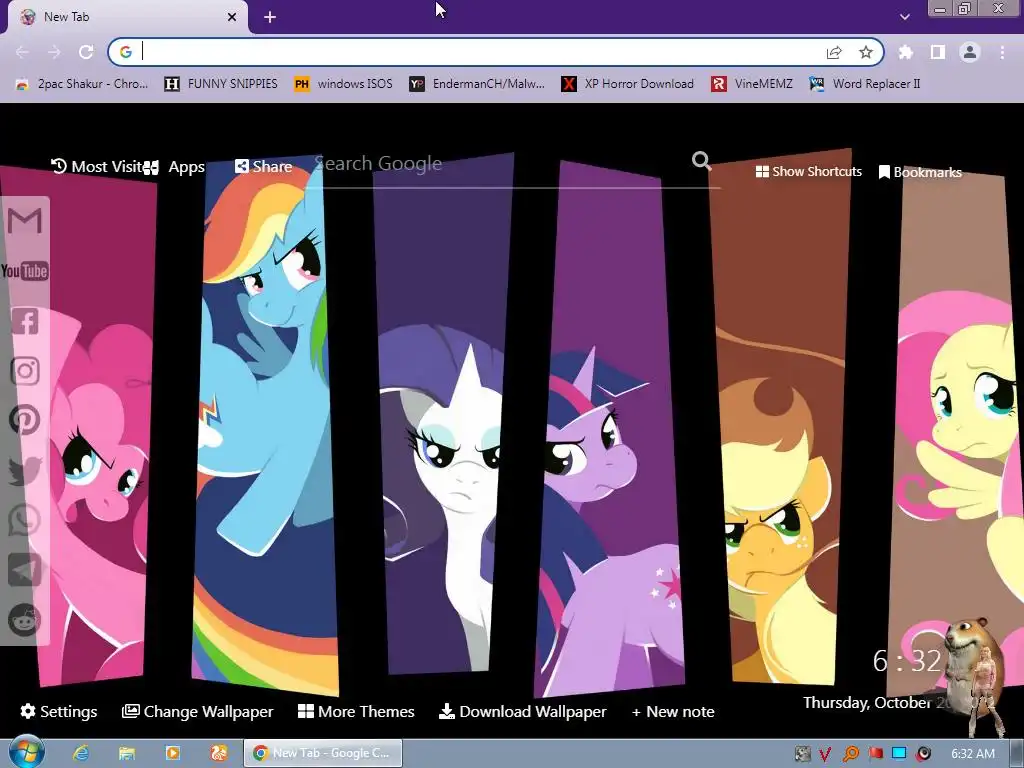Open the Most Visited menu
Image resolution: width=1024 pixels, height=768 pixels.
[x=97, y=167]
